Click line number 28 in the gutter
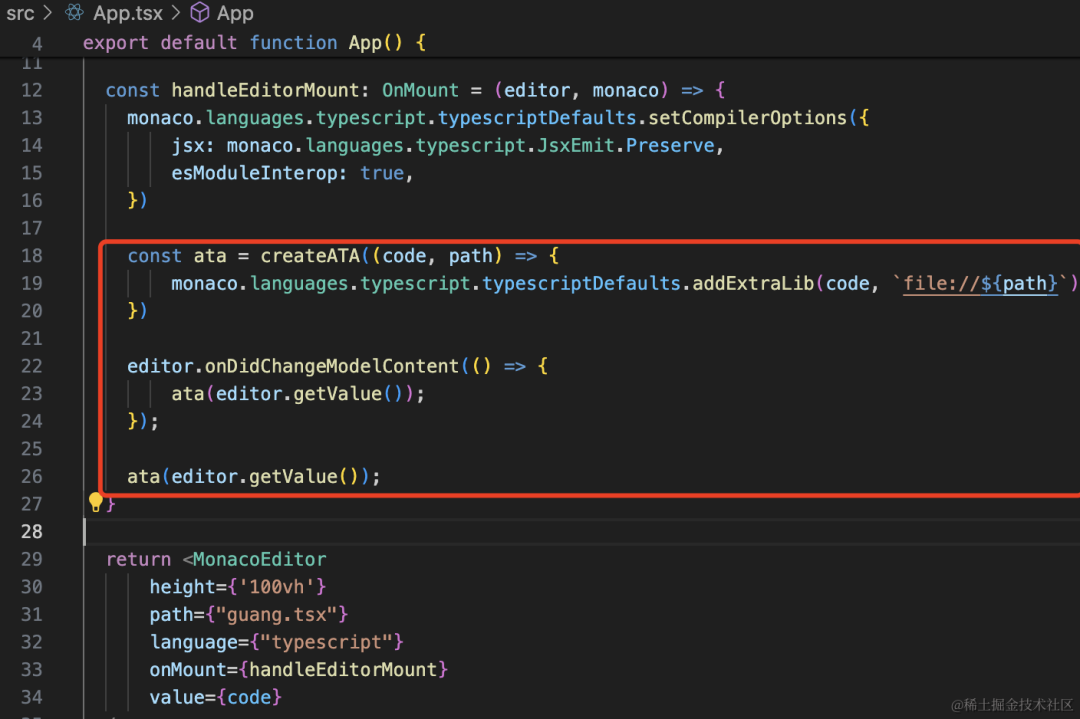 (32, 532)
